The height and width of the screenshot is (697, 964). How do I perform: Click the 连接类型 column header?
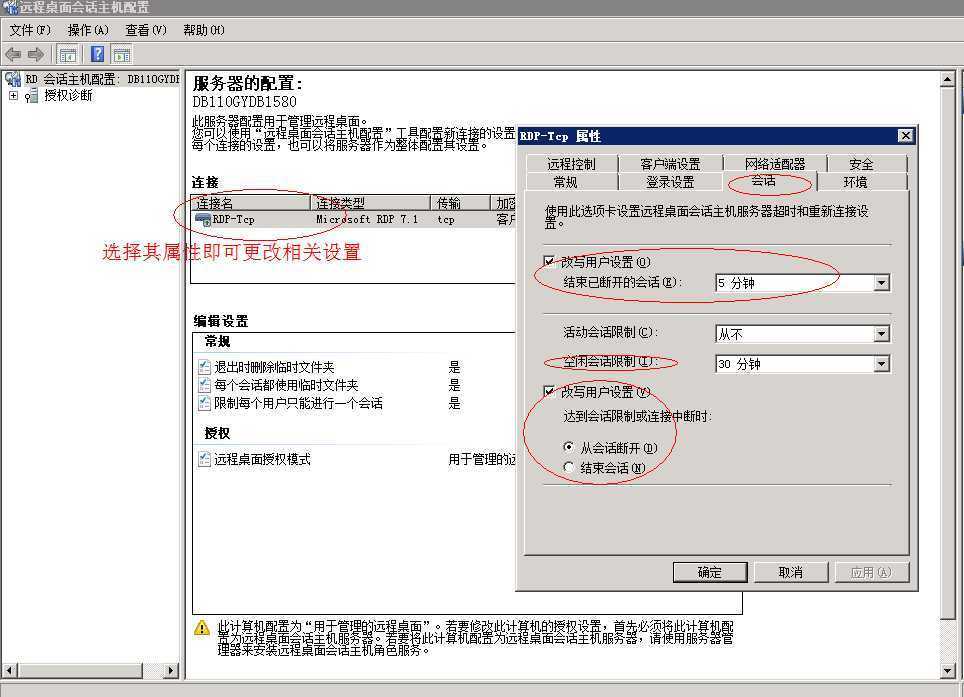[370, 203]
